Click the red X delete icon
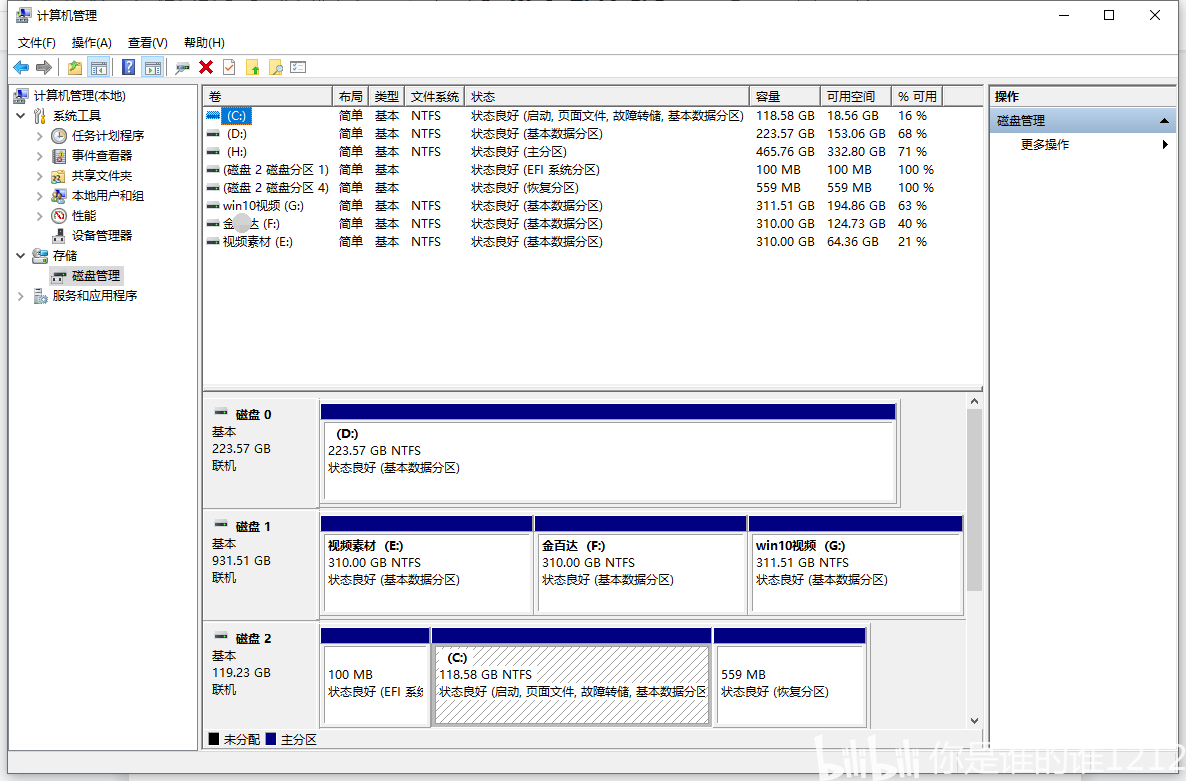The image size is (1186, 781). coord(206,67)
